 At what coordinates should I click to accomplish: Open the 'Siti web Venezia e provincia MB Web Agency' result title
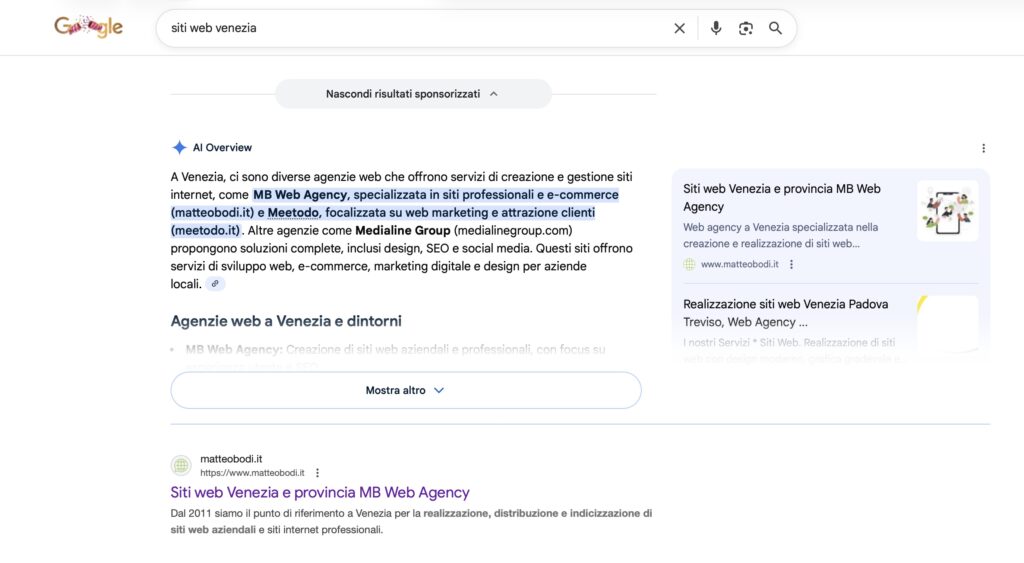pyautogui.click(x=320, y=492)
